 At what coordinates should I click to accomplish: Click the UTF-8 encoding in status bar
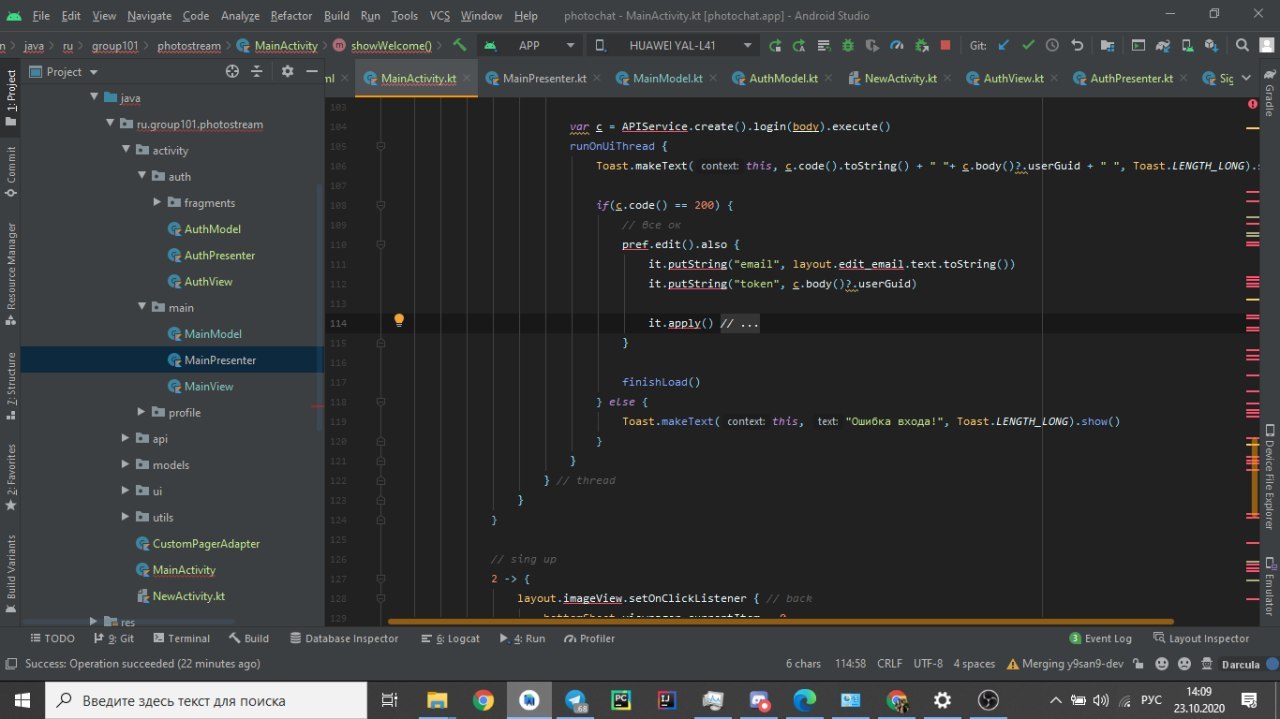pyautogui.click(x=927, y=663)
